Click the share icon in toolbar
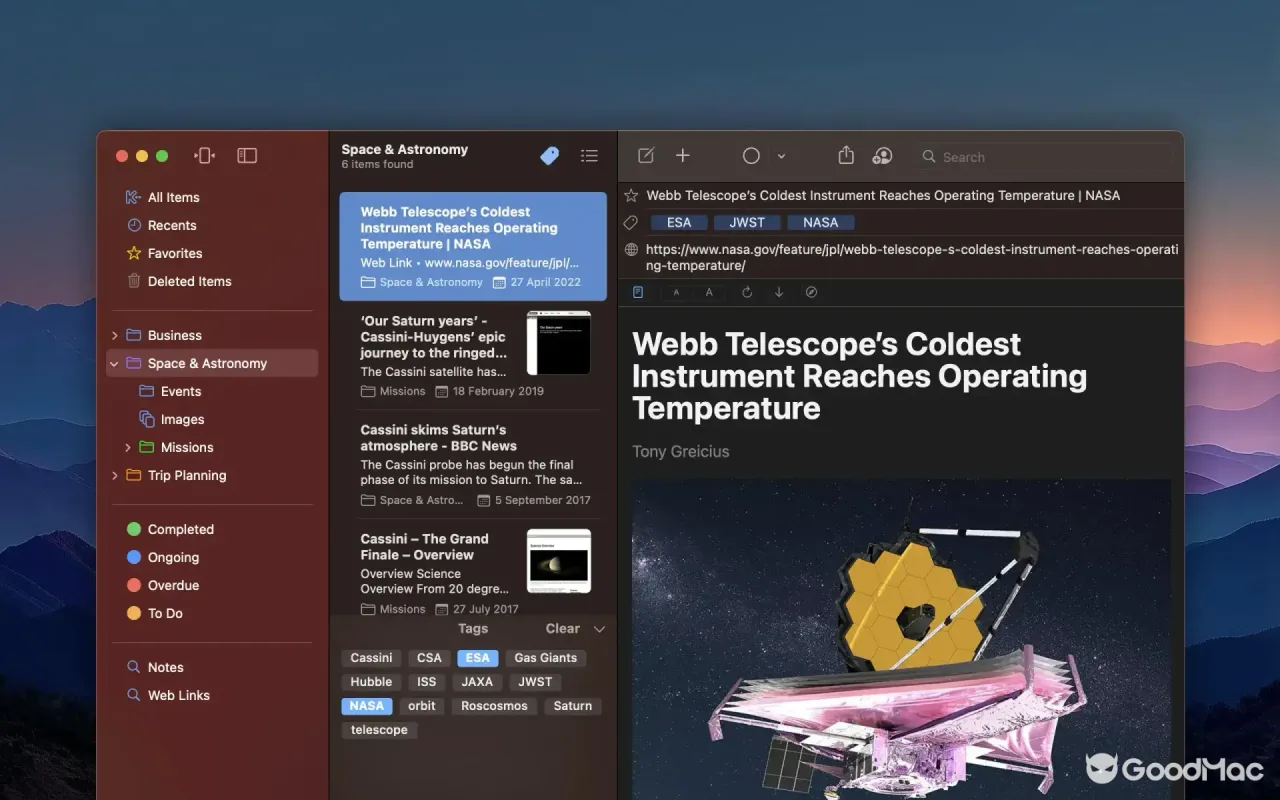The image size is (1280, 800). click(x=846, y=155)
